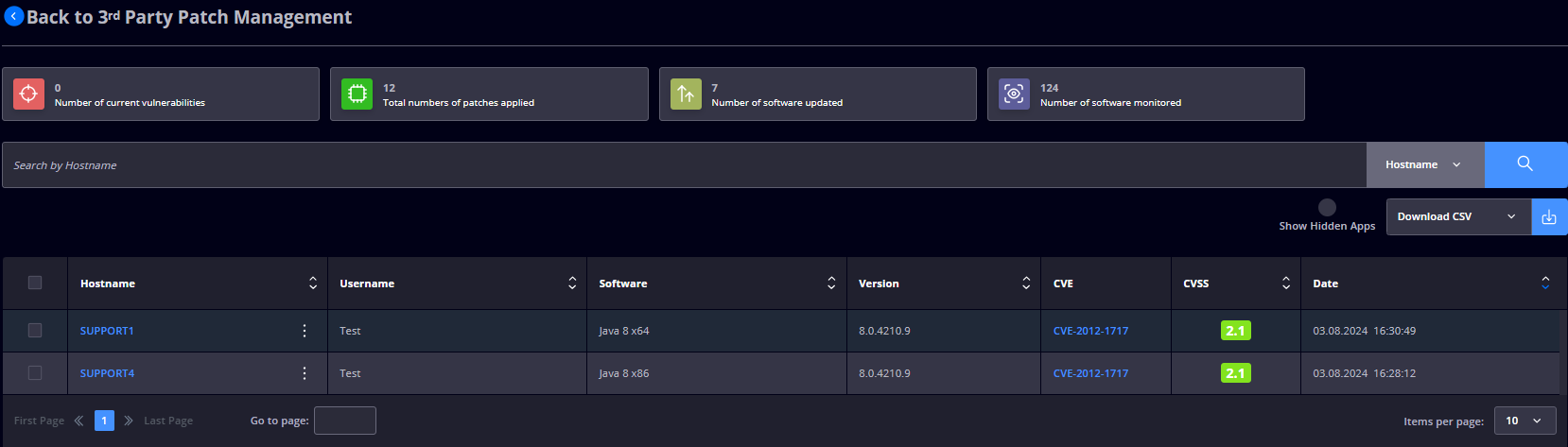Open Items per page dropdown
Image resolution: width=1568 pixels, height=447 pixels.
pos(1524,421)
